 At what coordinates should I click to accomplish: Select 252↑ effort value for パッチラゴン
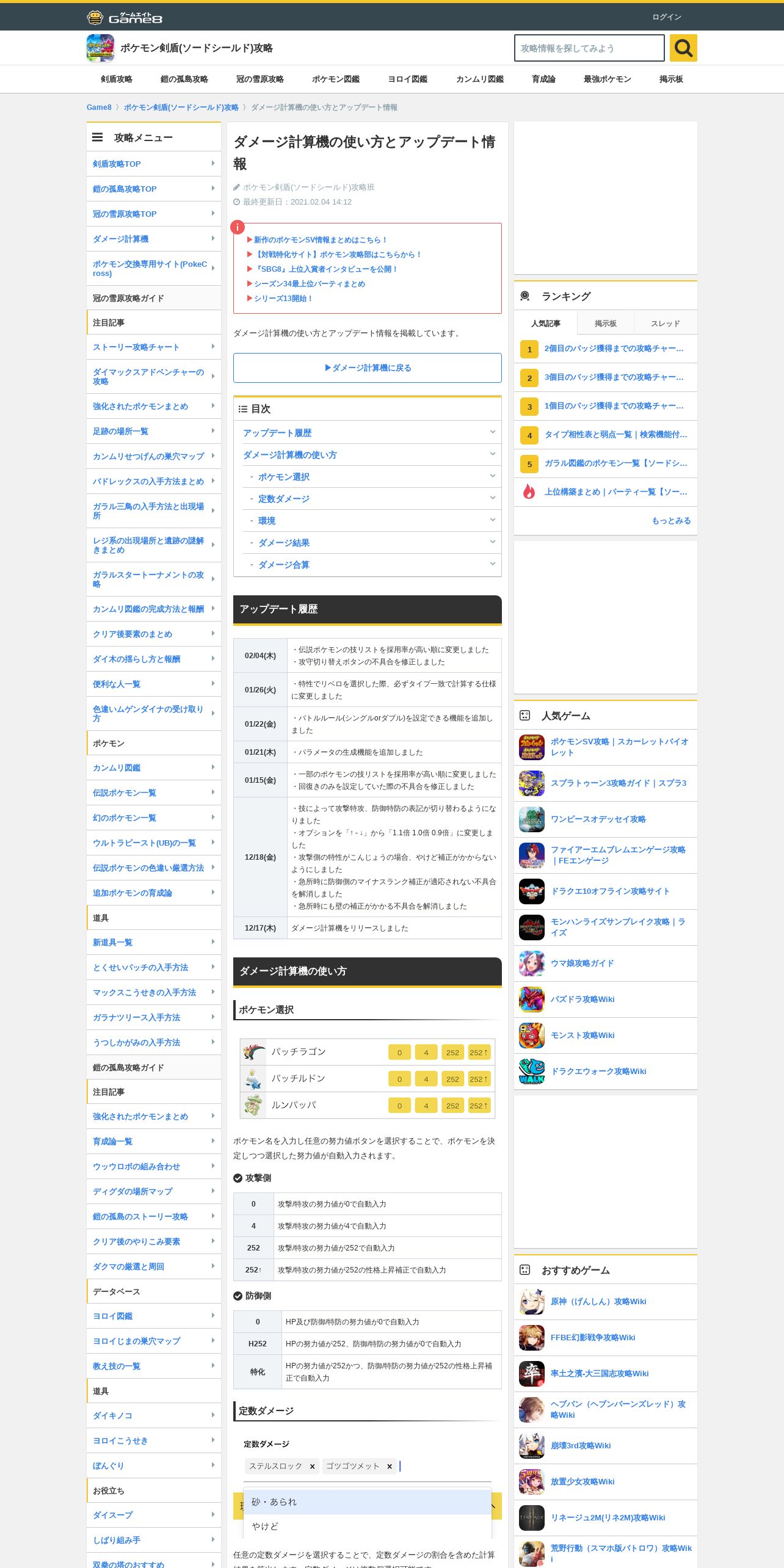click(479, 1052)
